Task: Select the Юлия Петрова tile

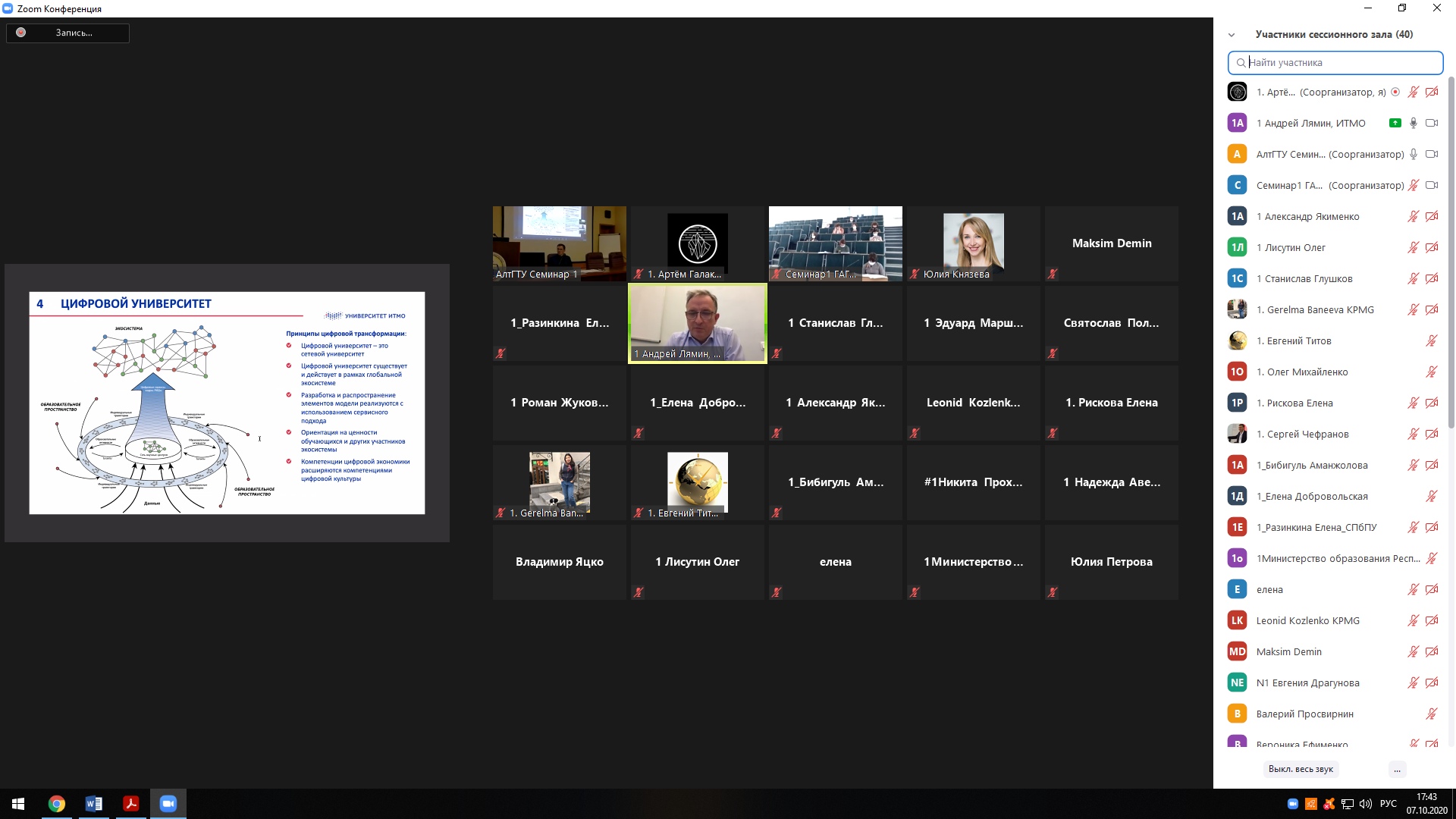Action: (x=1112, y=562)
